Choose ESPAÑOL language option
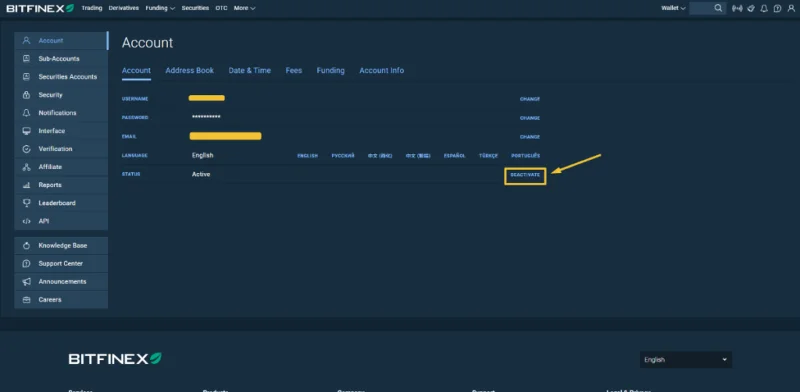 [x=455, y=156]
